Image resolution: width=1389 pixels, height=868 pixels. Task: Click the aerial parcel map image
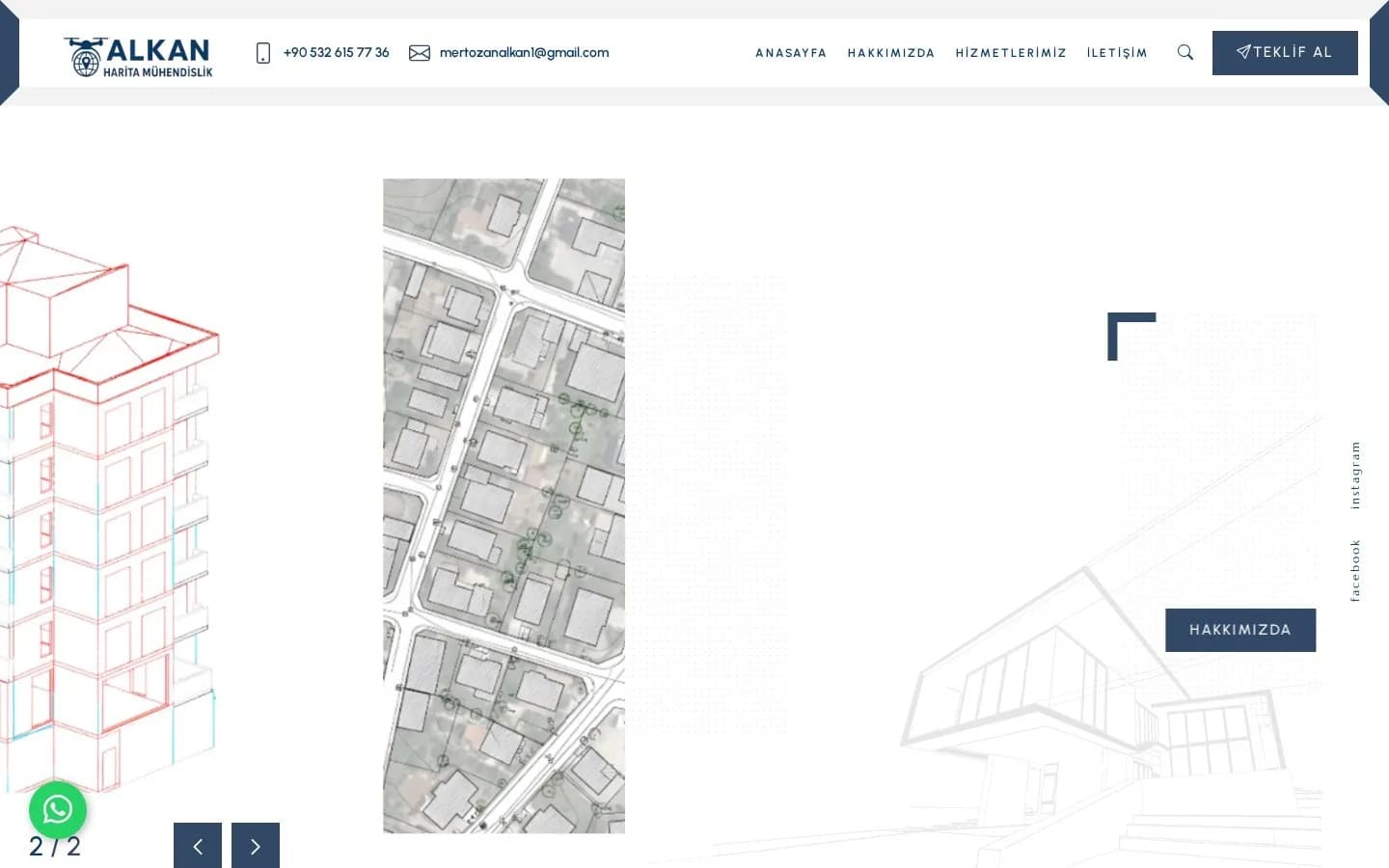click(x=504, y=505)
